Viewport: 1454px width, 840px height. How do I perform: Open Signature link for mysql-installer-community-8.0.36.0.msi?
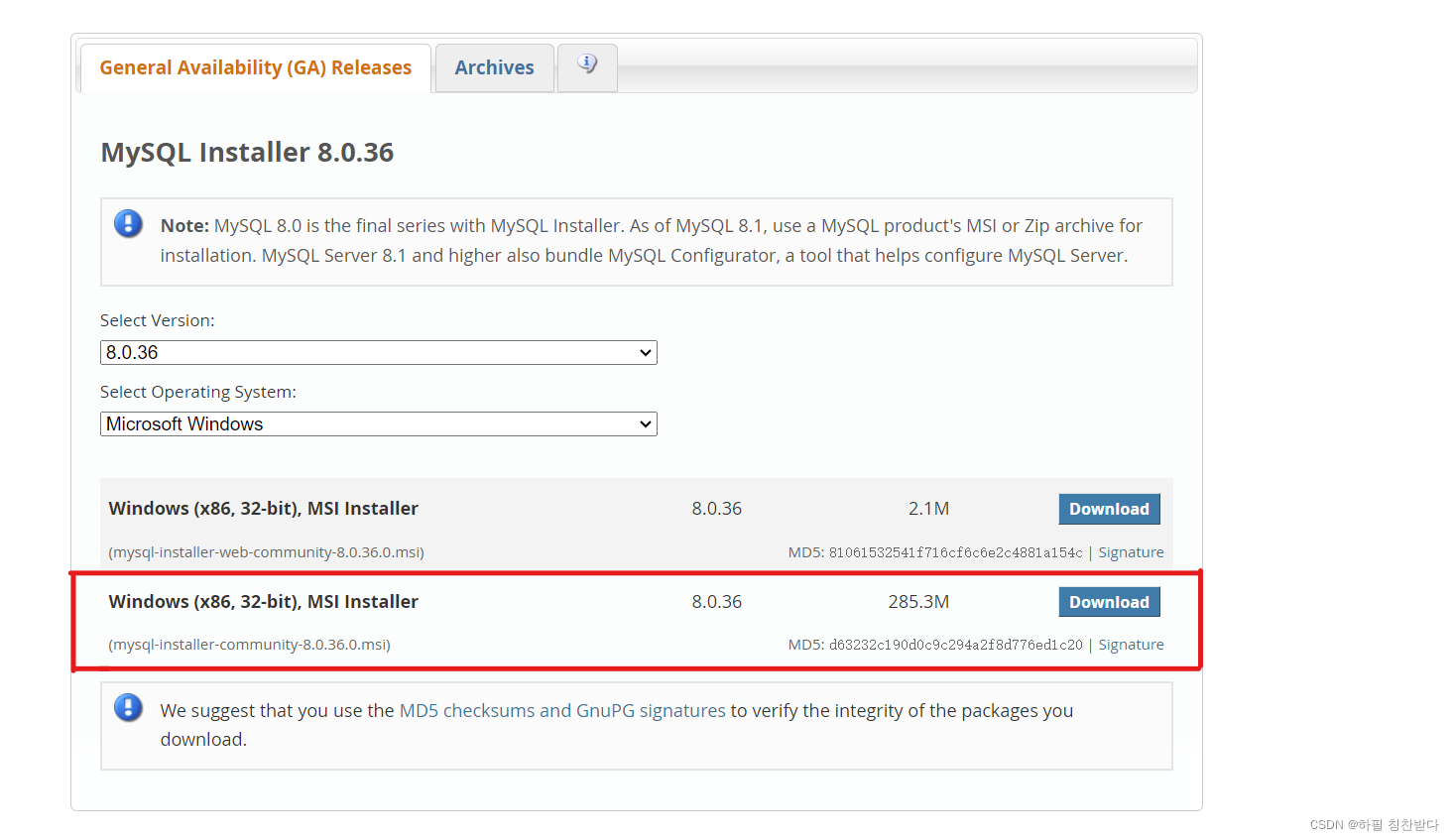(x=1131, y=645)
